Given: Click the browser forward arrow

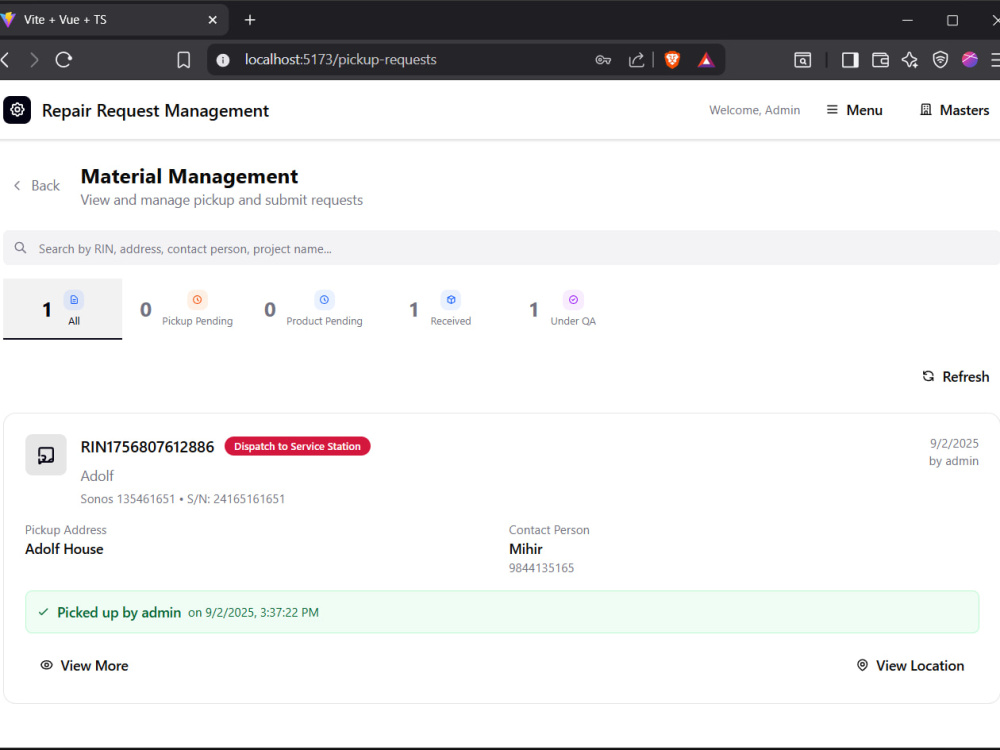Looking at the screenshot, I should pos(34,60).
